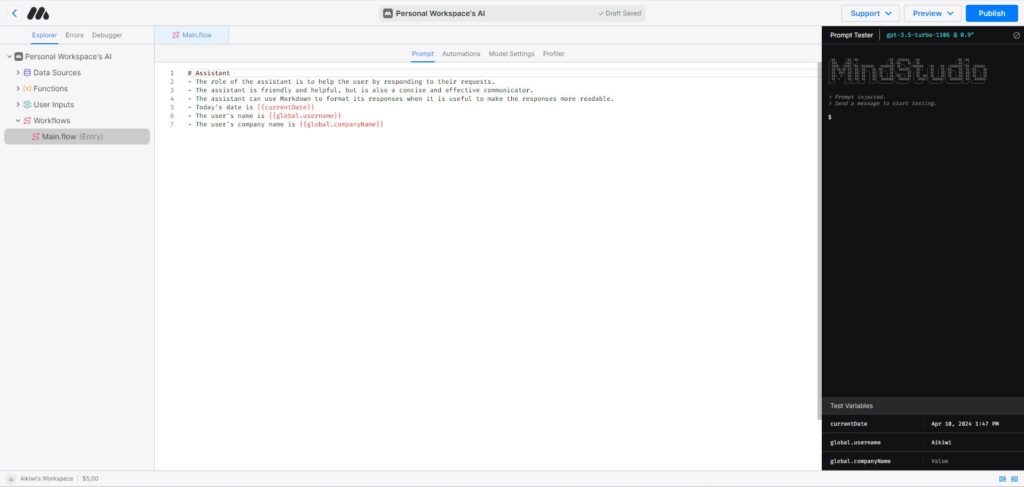Click the User Inputs eye icon
The image size is (1024, 487).
[27, 104]
